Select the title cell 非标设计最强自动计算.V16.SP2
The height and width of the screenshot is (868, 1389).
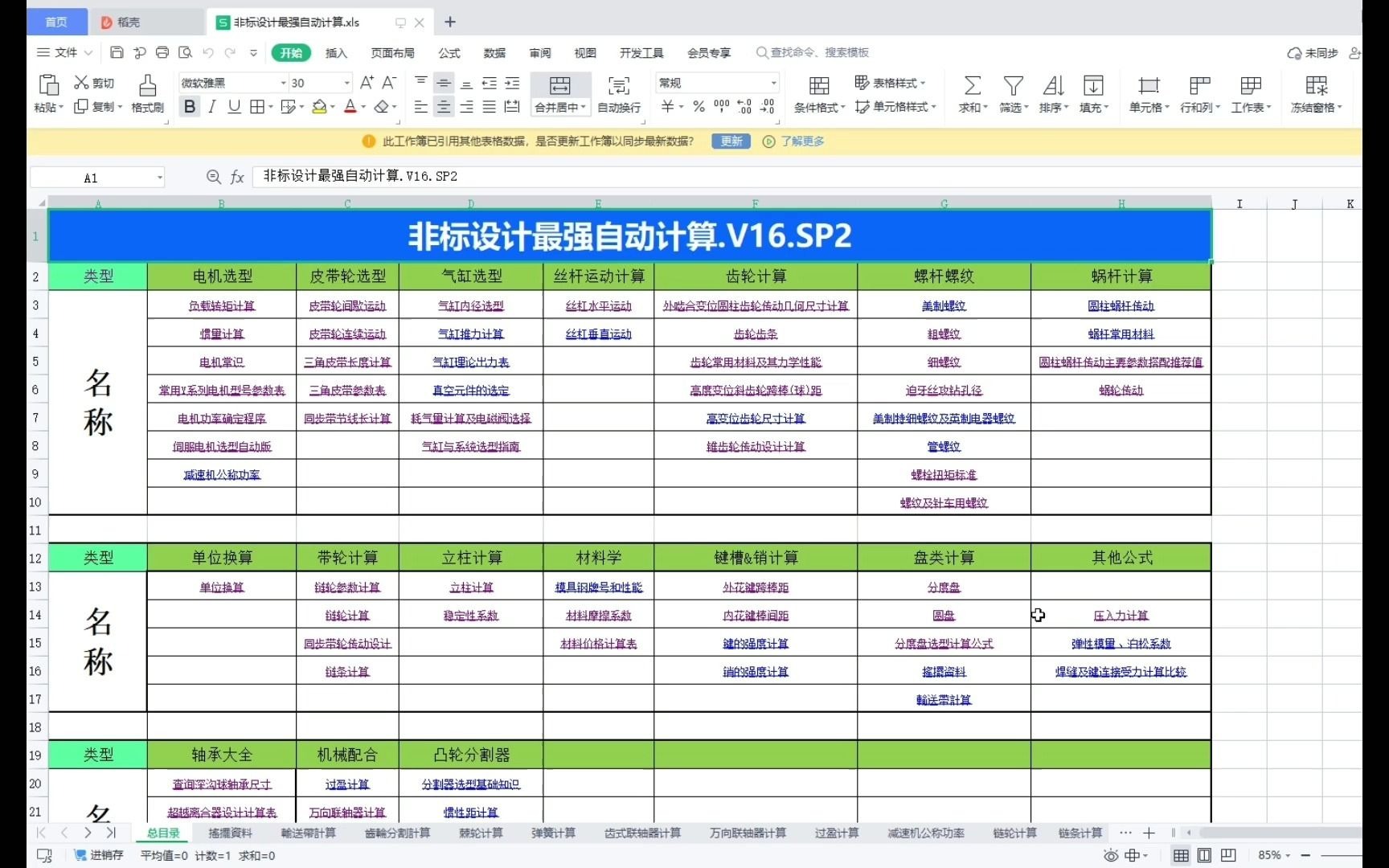pyautogui.click(x=629, y=235)
